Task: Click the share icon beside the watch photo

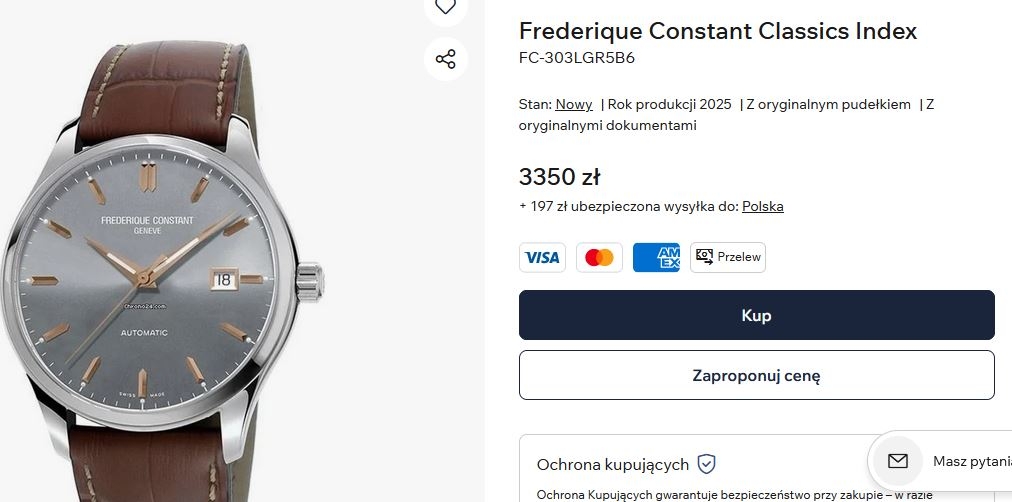Action: pos(445,59)
